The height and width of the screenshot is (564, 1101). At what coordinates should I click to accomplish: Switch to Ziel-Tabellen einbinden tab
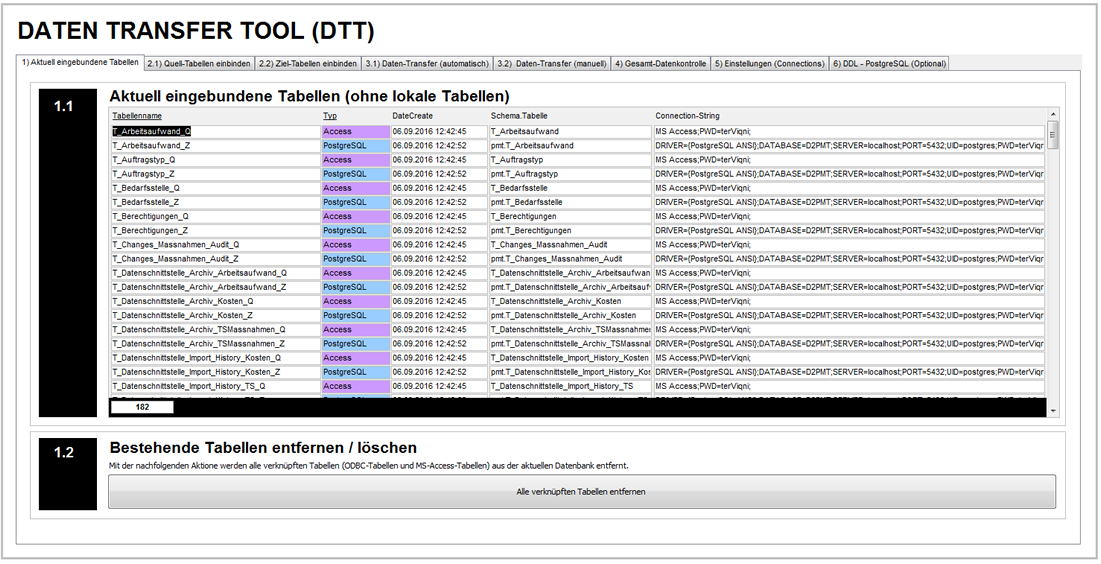pyautogui.click(x=308, y=64)
